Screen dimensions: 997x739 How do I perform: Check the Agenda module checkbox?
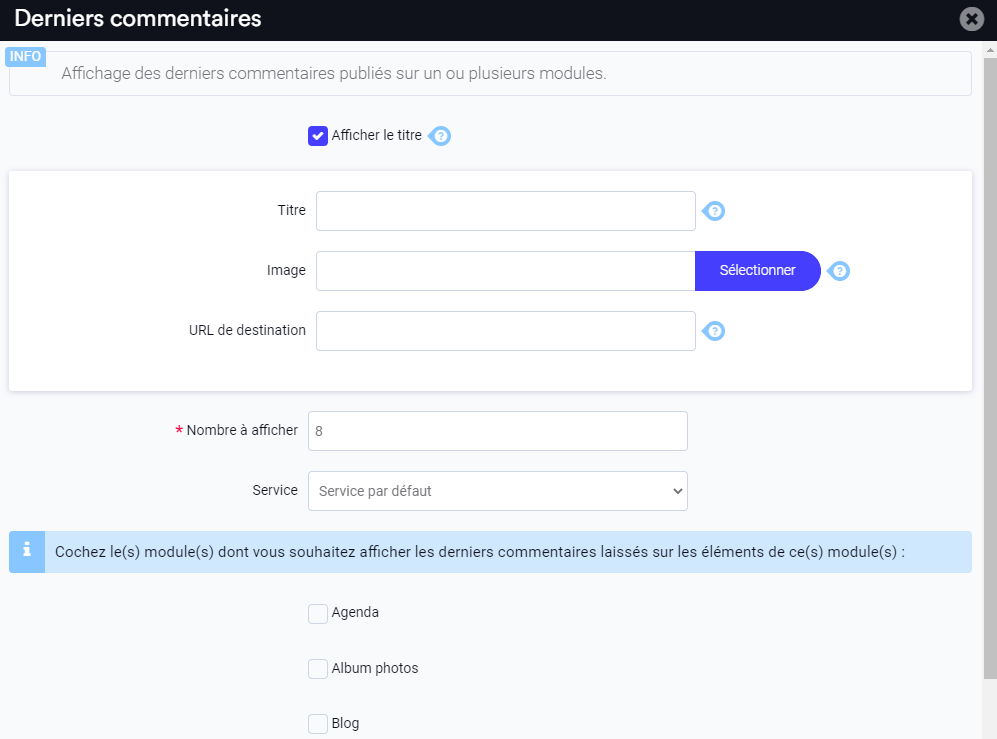pyautogui.click(x=318, y=614)
